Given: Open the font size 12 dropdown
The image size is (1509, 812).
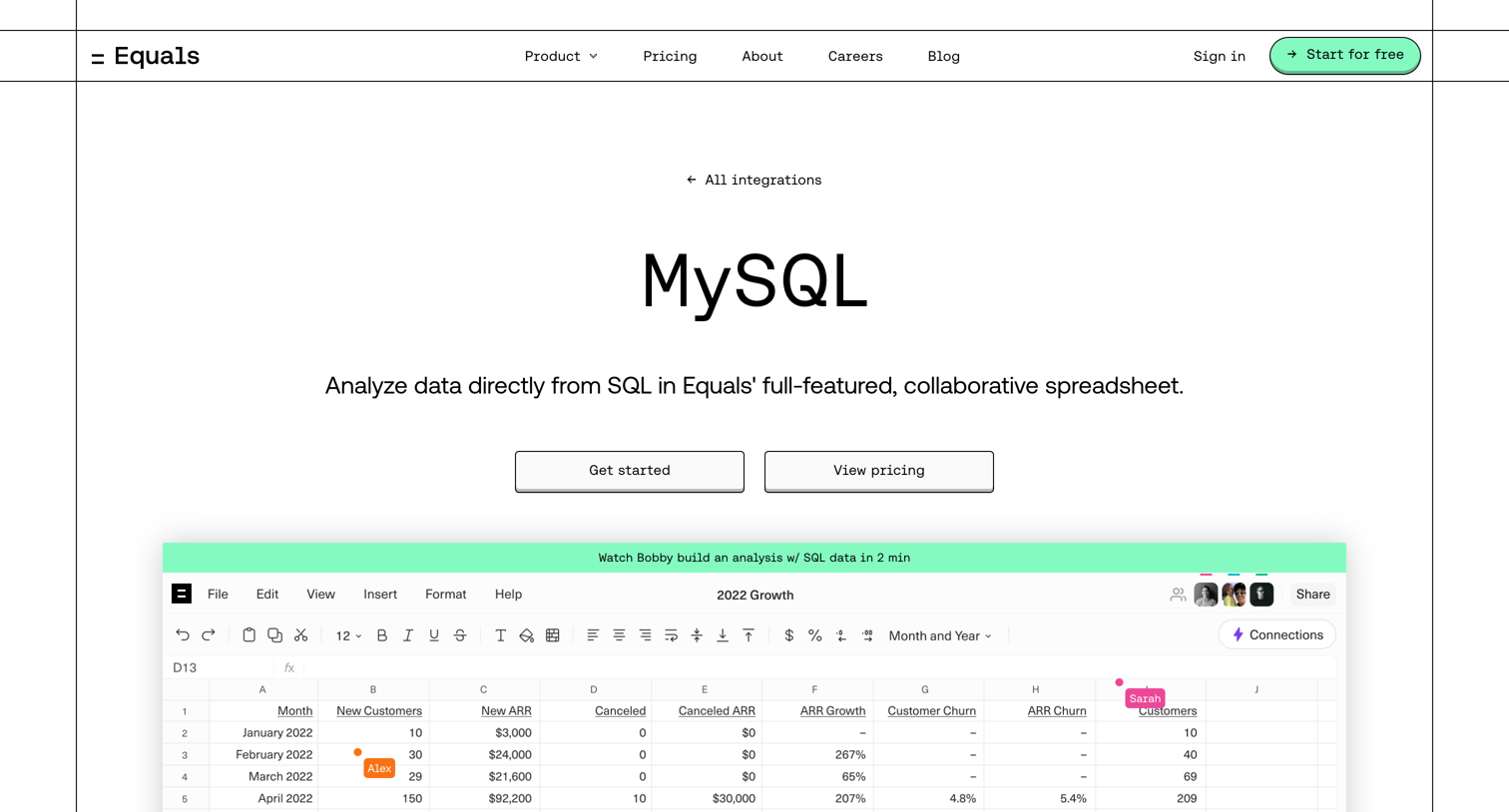Looking at the screenshot, I should coord(348,635).
